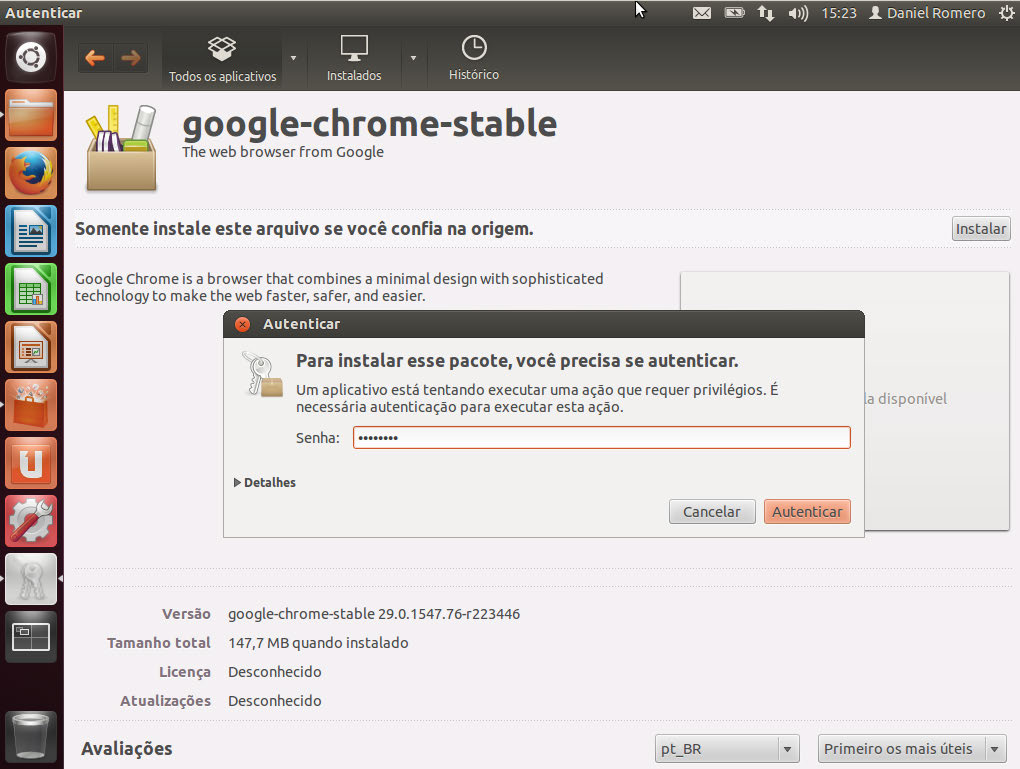Close the Autenticar dialog
The image size is (1020, 769).
(243, 324)
